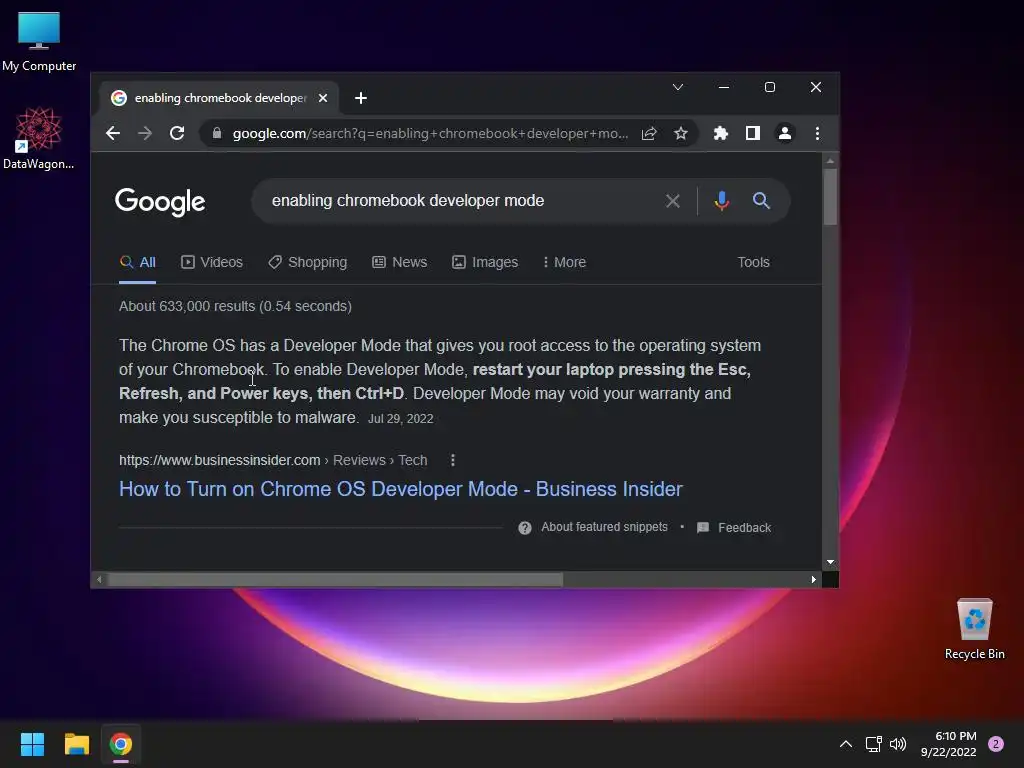
Task: Open a new tab with the plus button
Action: click(360, 98)
